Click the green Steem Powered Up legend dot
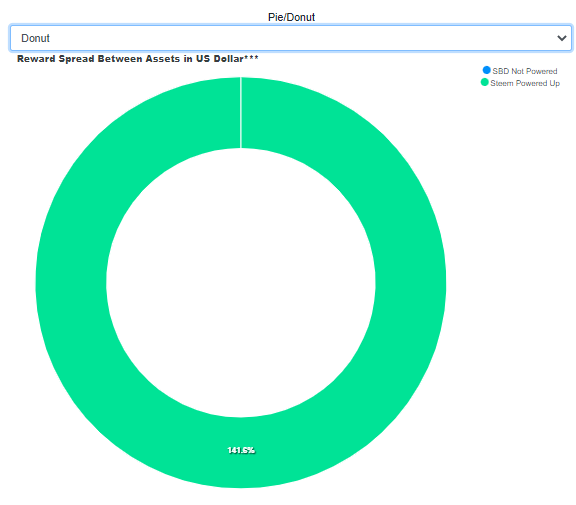Image resolution: width=576 pixels, height=505 pixels. click(x=485, y=82)
